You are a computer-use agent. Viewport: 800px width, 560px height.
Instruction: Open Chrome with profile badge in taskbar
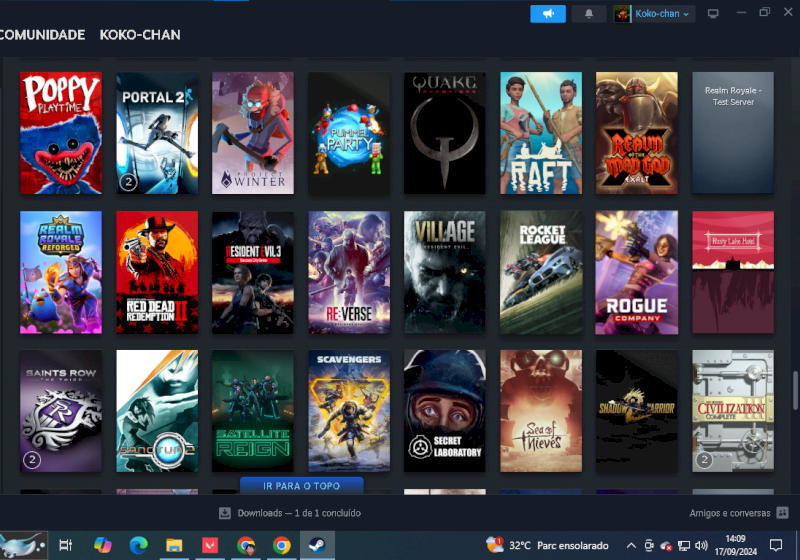[x=246, y=545]
